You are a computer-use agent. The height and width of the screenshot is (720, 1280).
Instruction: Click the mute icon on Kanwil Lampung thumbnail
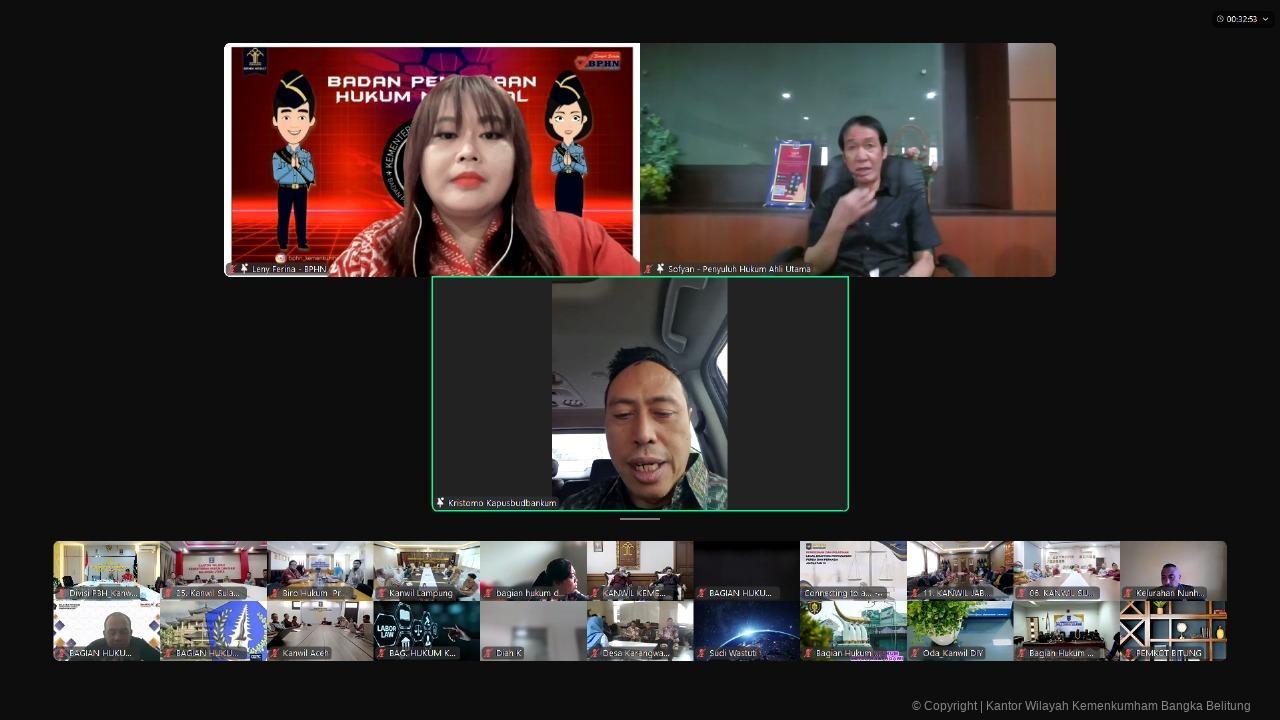tap(381, 592)
